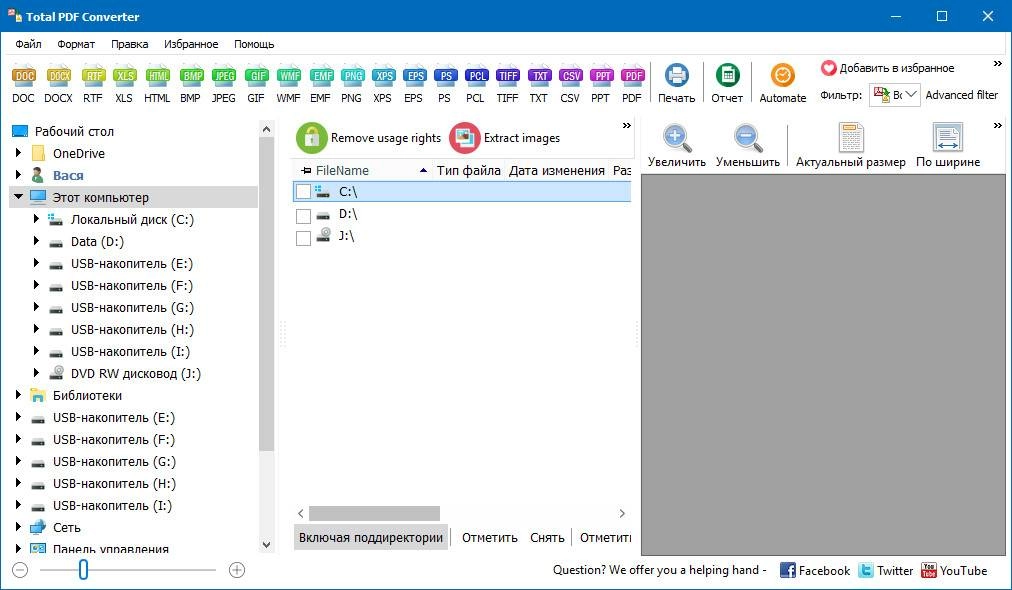The image size is (1012, 590).
Task: Open the Формат menu
Action: [76, 44]
